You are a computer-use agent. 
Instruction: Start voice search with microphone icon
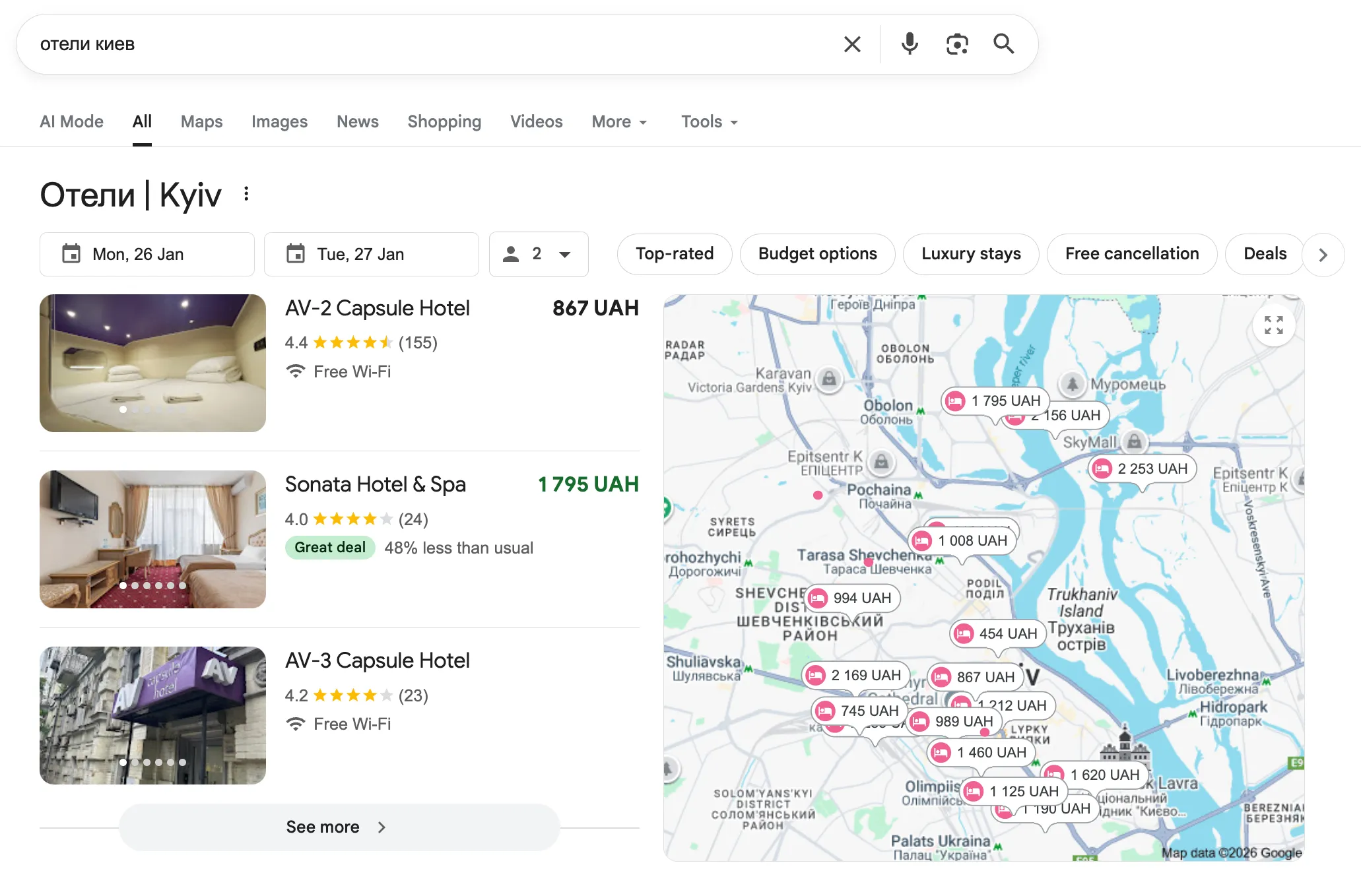coord(910,44)
